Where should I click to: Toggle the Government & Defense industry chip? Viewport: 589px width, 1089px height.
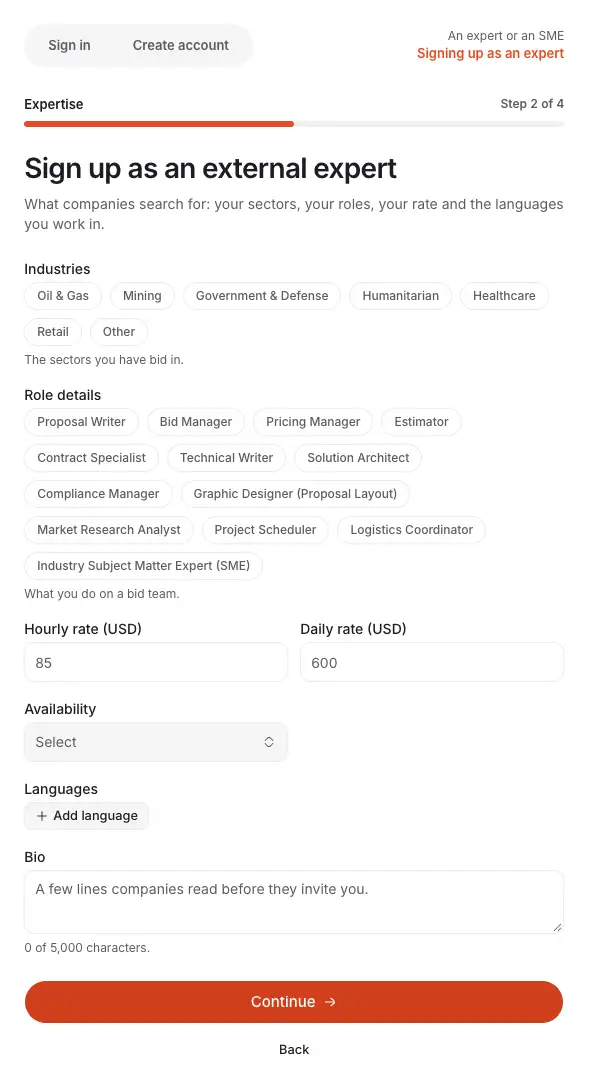click(262, 296)
